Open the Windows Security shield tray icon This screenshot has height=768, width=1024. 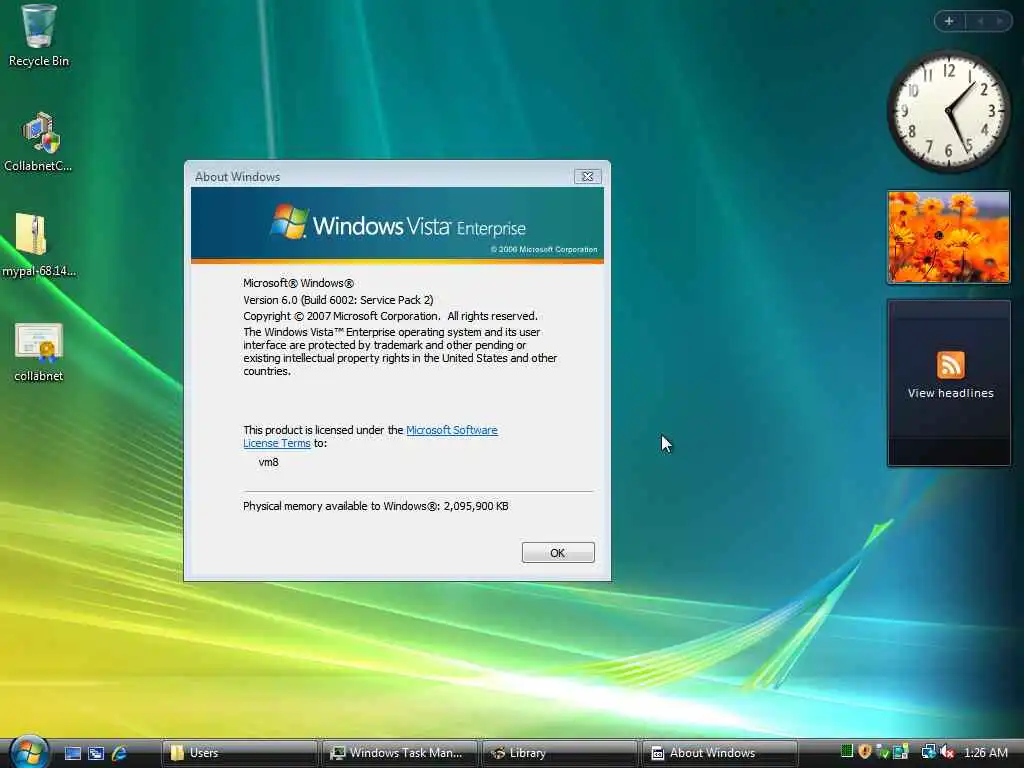865,752
